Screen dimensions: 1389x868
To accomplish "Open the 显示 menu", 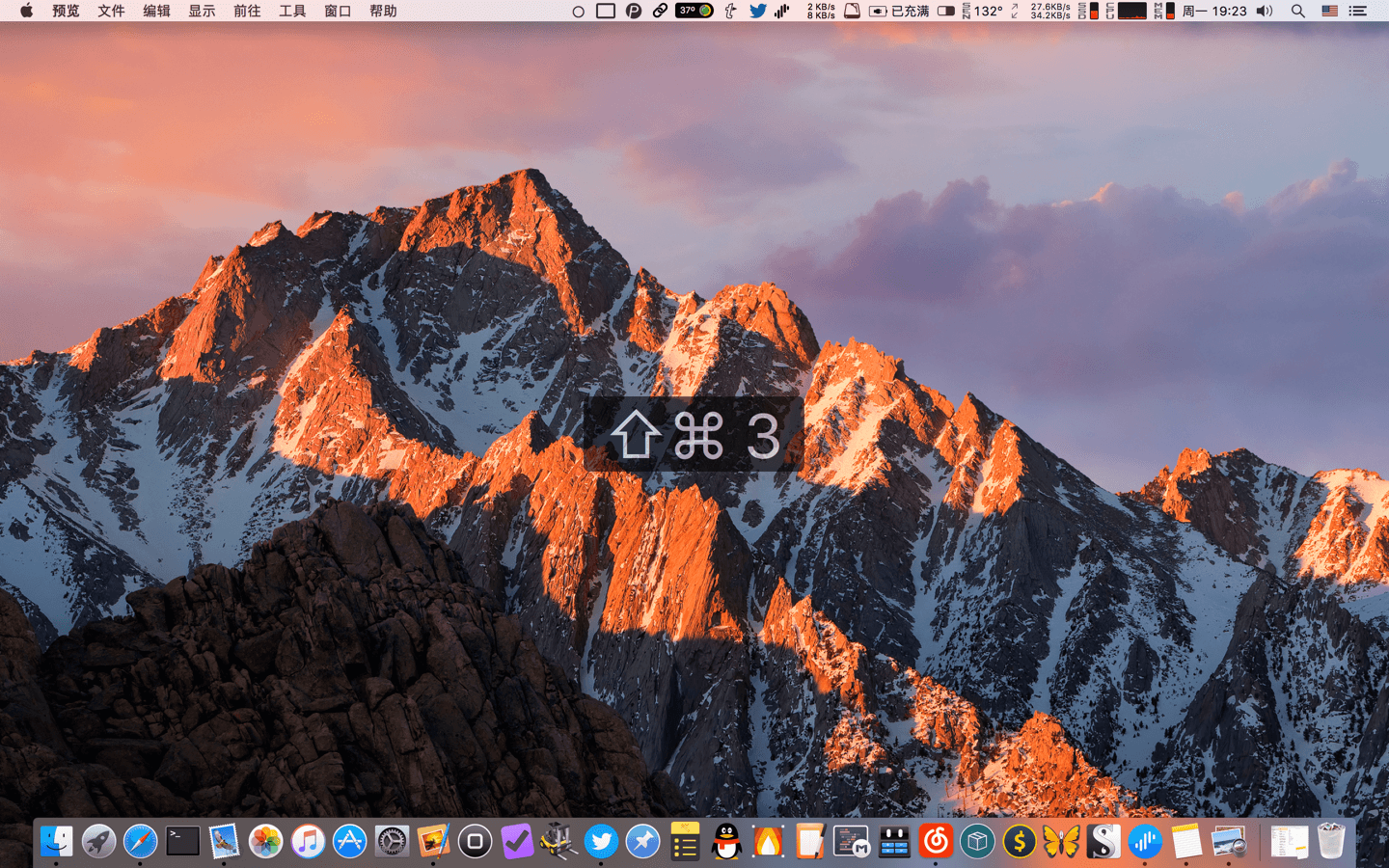I will (x=202, y=11).
